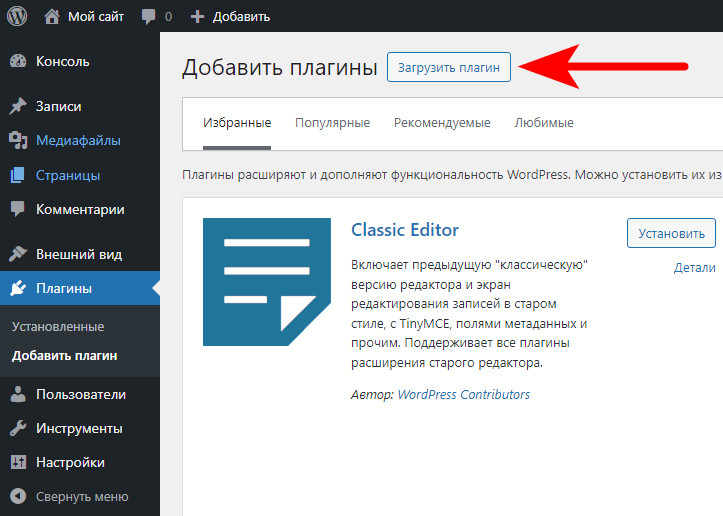The height and width of the screenshot is (516, 723).
Task: Open Внешний вид in the sidebar
Action: click(79, 255)
